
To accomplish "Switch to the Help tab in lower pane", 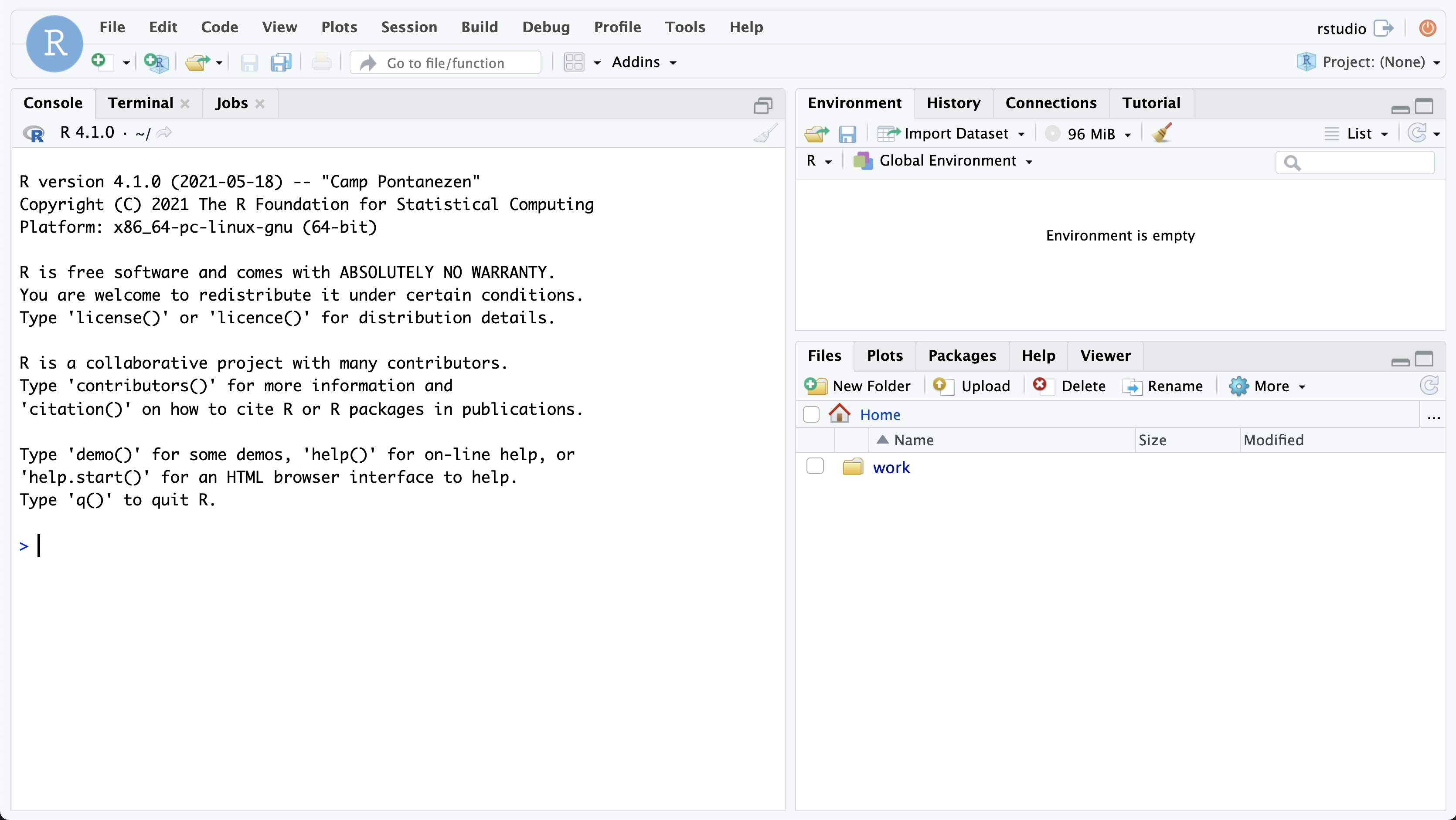I will point(1038,355).
